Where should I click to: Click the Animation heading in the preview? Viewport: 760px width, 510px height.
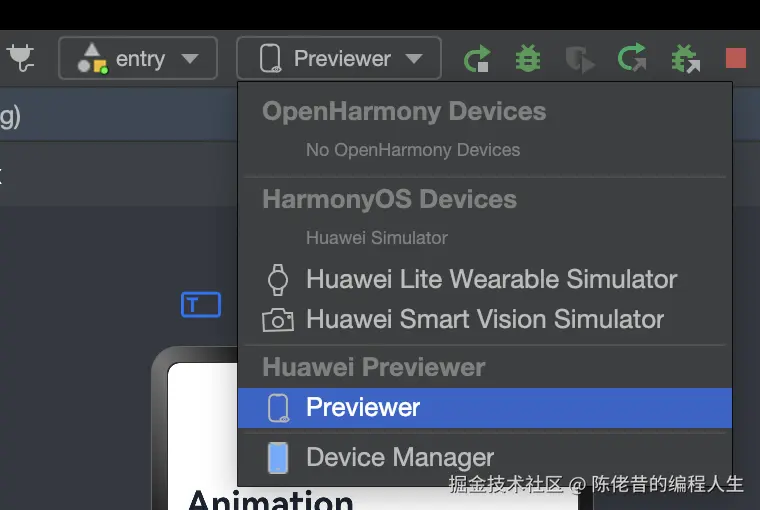(x=270, y=498)
